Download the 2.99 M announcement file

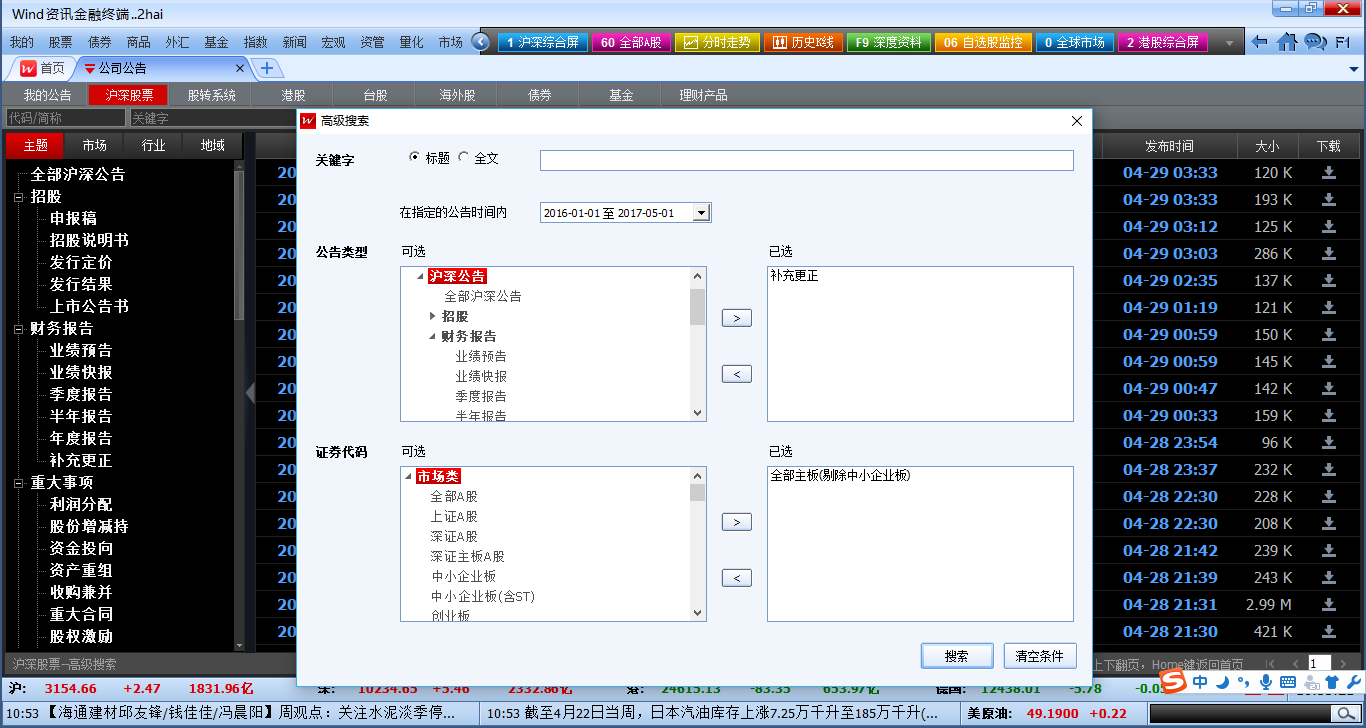[x=1329, y=604]
